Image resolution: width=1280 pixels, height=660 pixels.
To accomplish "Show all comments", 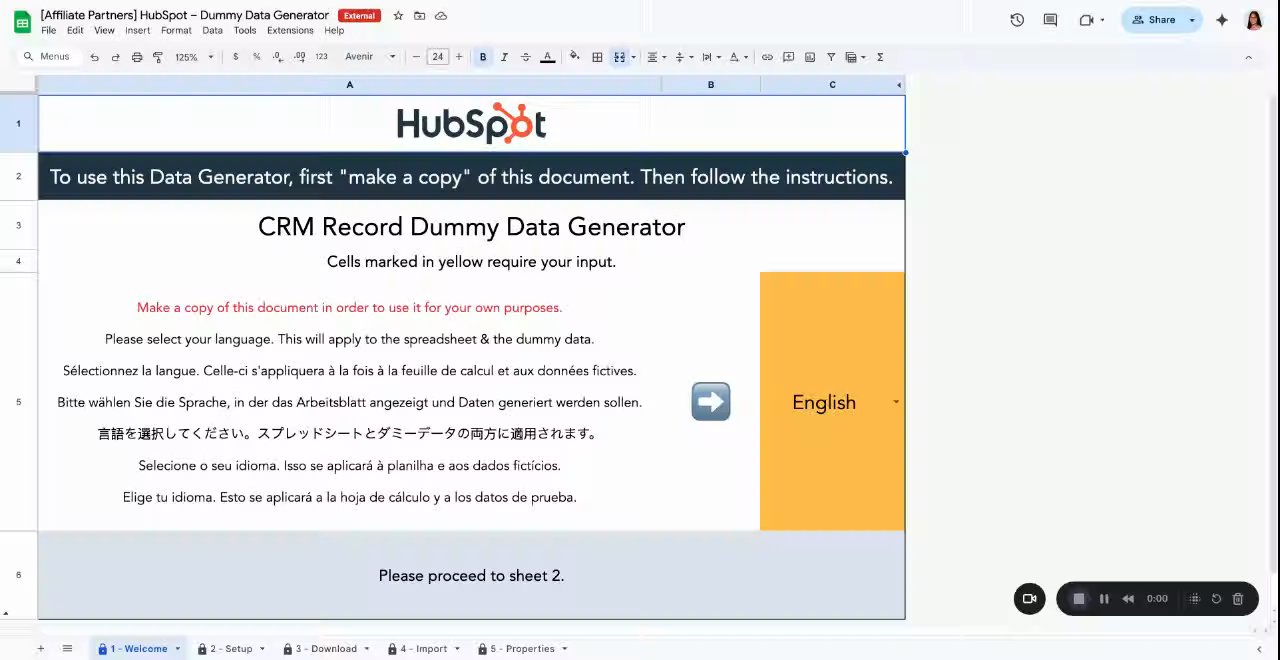I will pos(1050,20).
